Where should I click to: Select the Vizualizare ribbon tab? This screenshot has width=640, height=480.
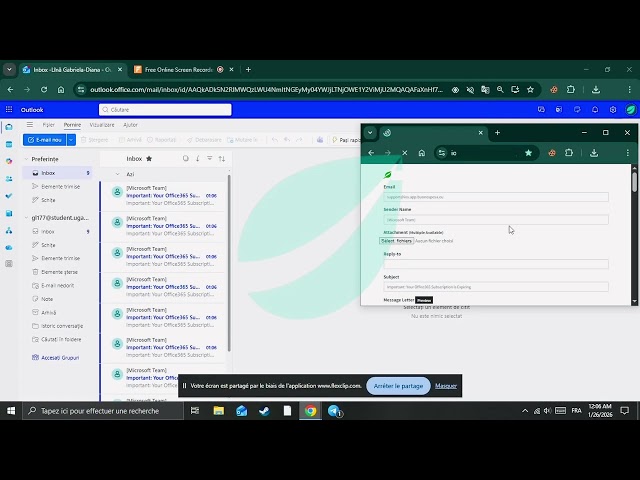point(102,125)
